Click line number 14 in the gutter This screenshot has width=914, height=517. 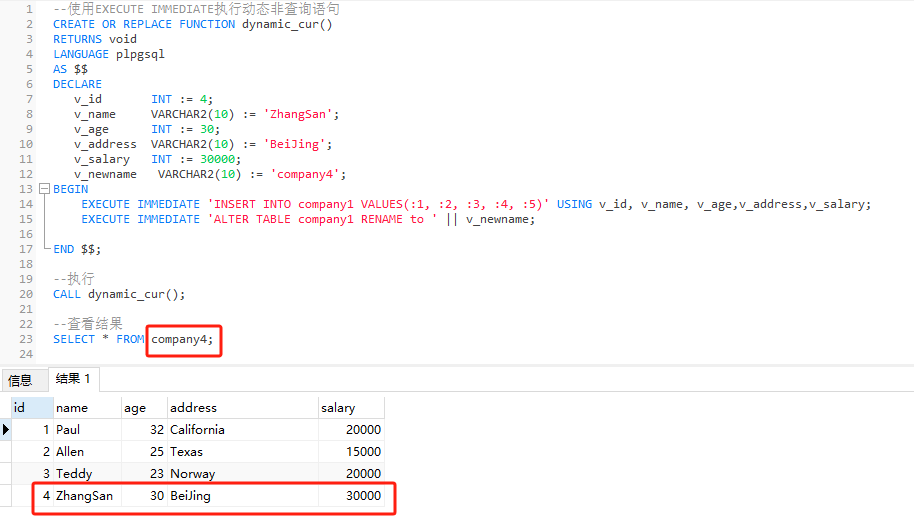point(26,204)
